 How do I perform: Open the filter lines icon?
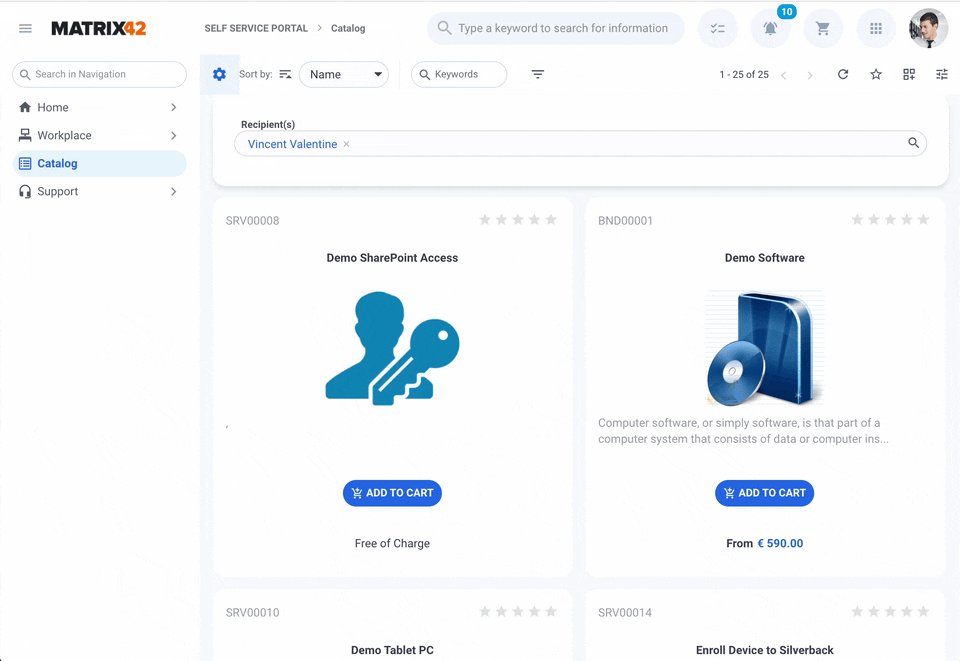pos(538,74)
